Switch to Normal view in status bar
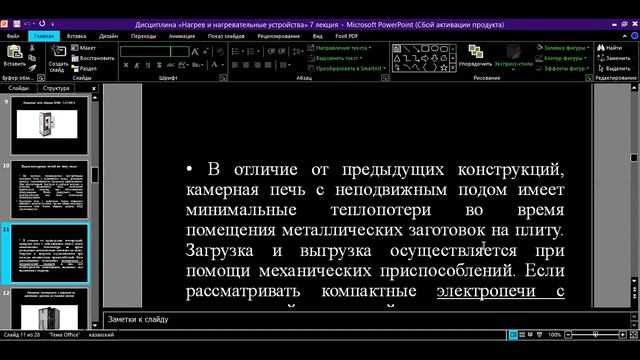Screen dimensions: 640x360 coord(513,335)
